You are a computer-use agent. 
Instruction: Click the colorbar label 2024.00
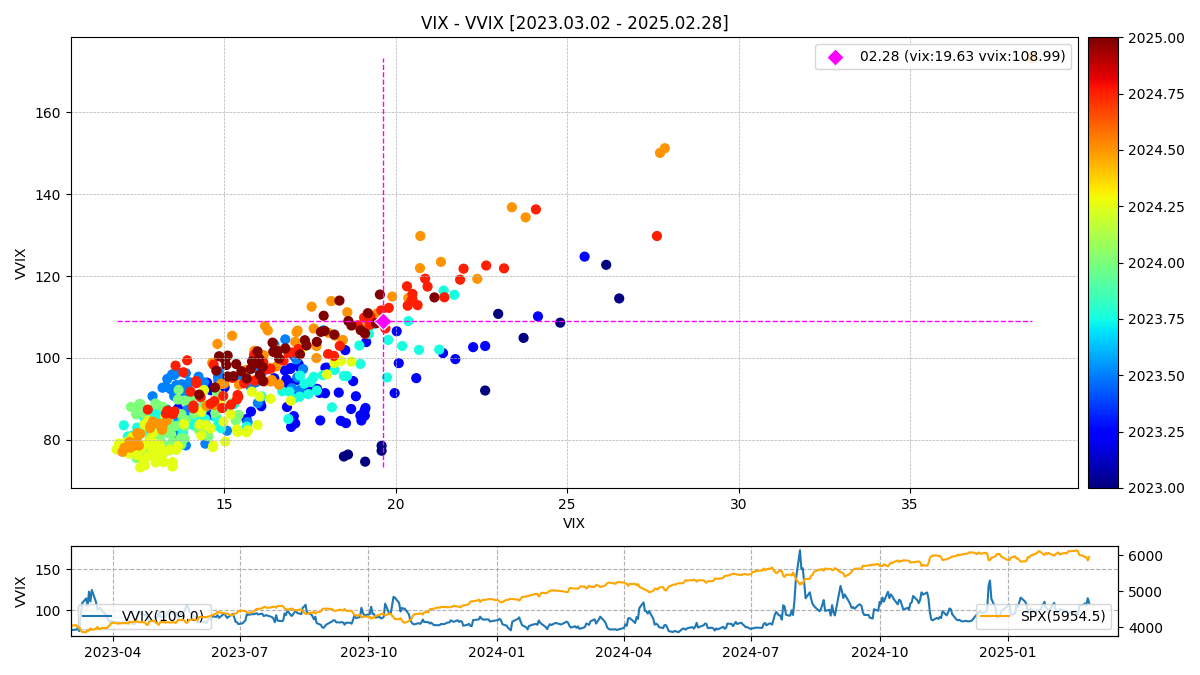coord(1157,263)
